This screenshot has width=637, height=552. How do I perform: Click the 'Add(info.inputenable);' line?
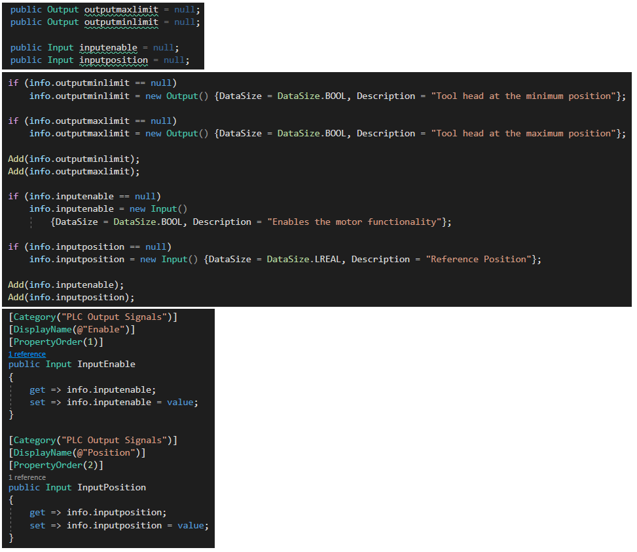coord(66,285)
